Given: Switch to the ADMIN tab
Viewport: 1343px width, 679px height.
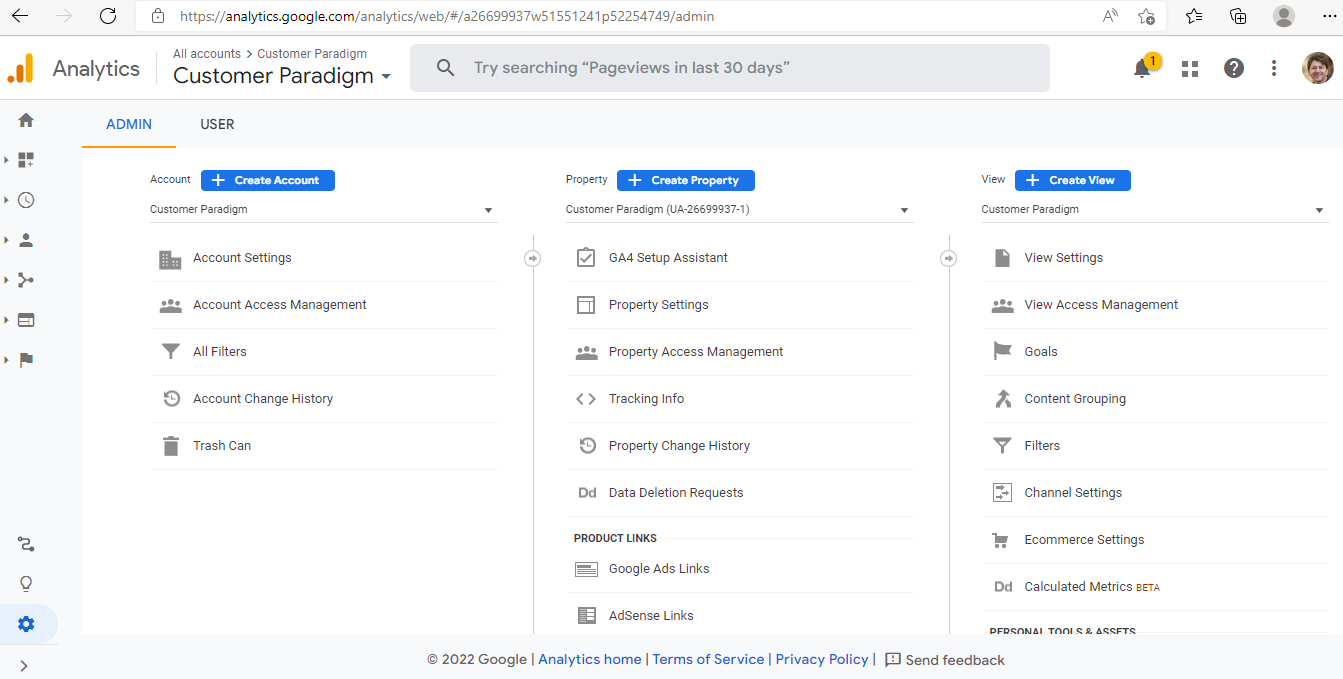Looking at the screenshot, I should click(129, 125).
